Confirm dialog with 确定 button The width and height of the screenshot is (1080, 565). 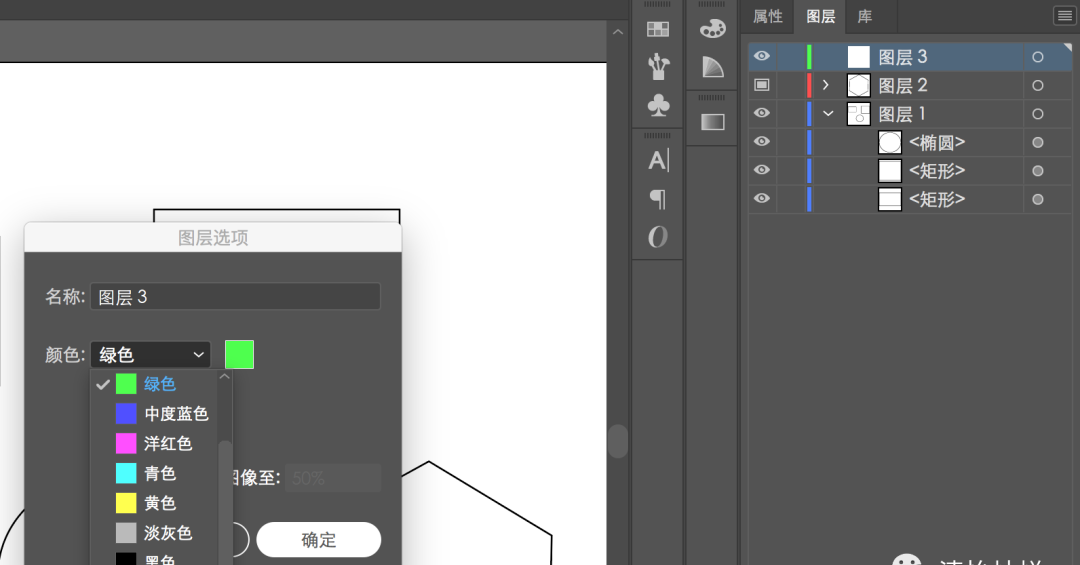[x=319, y=540]
